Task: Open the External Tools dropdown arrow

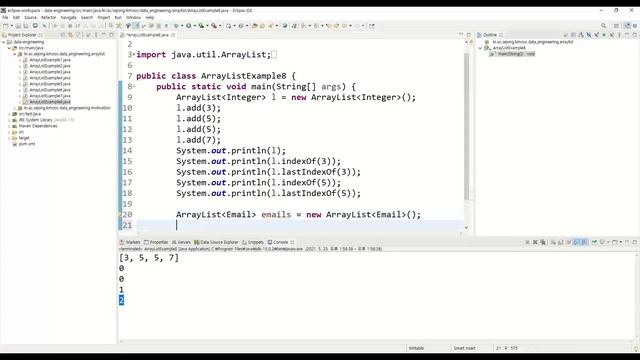Action: coord(220,26)
